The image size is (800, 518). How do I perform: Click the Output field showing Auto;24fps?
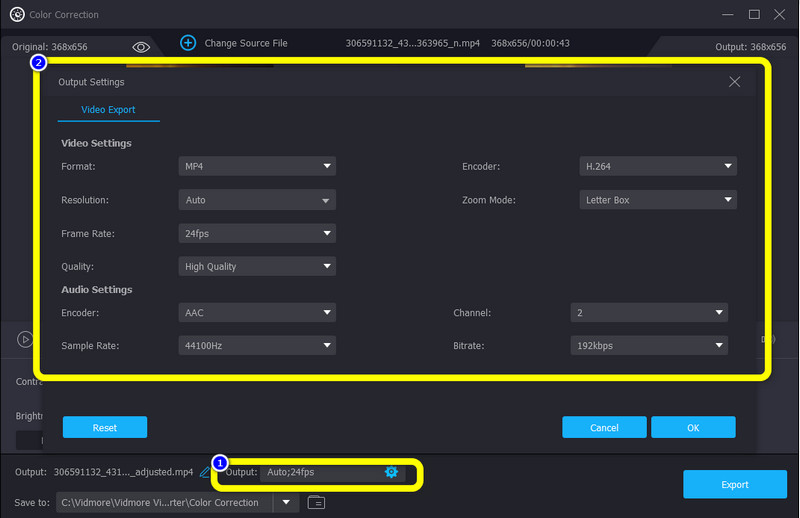pos(320,472)
